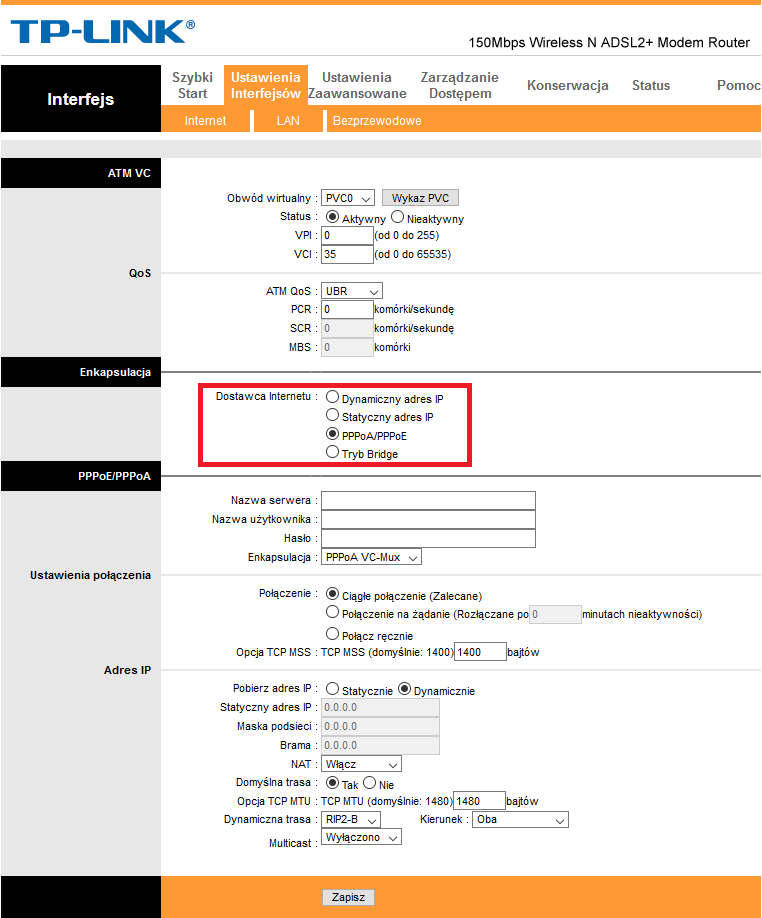Choose Dynamiczny adres IP option

pyautogui.click(x=333, y=397)
